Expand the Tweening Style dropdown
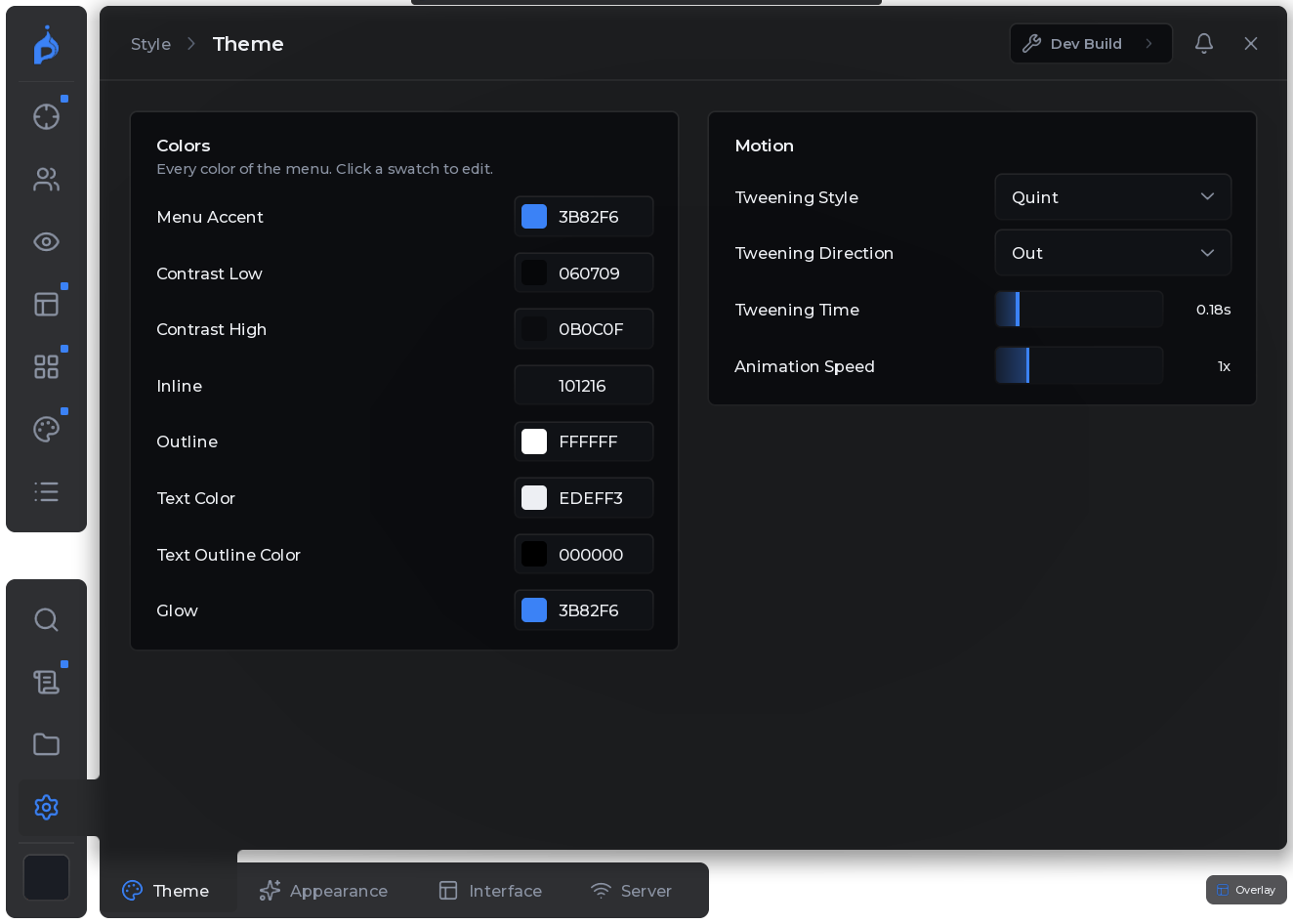 click(1112, 197)
